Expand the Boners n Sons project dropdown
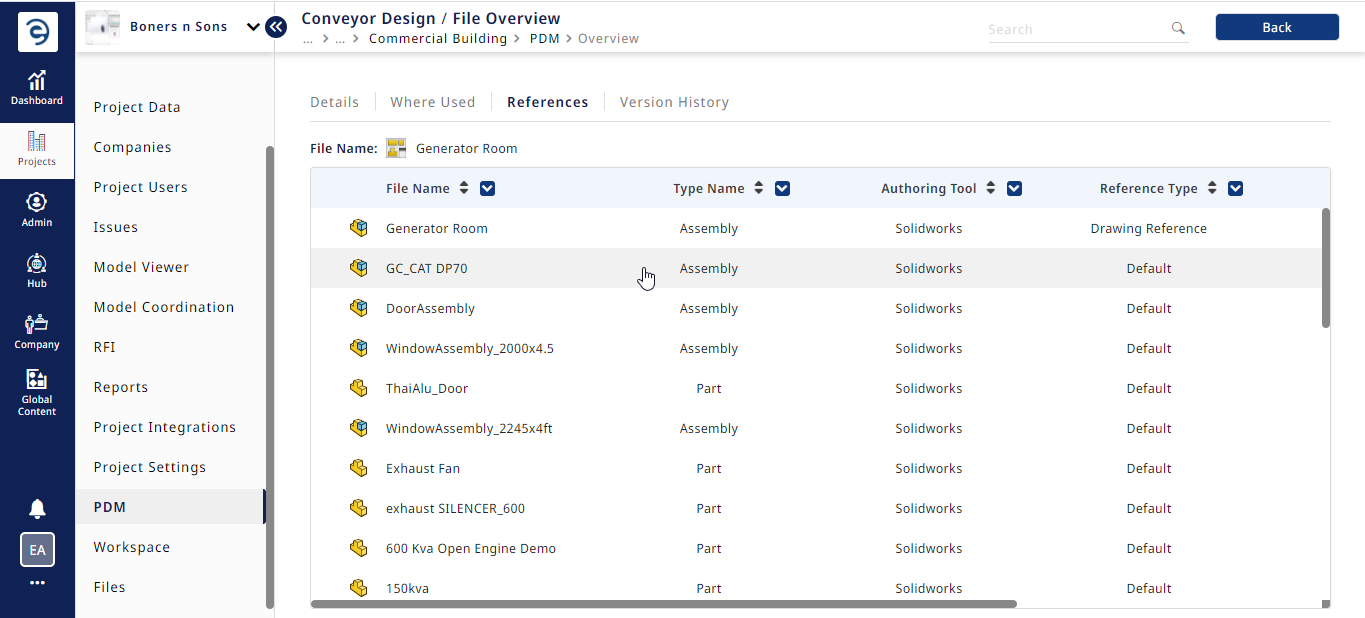This screenshot has height=618, width=1365. coord(252,27)
